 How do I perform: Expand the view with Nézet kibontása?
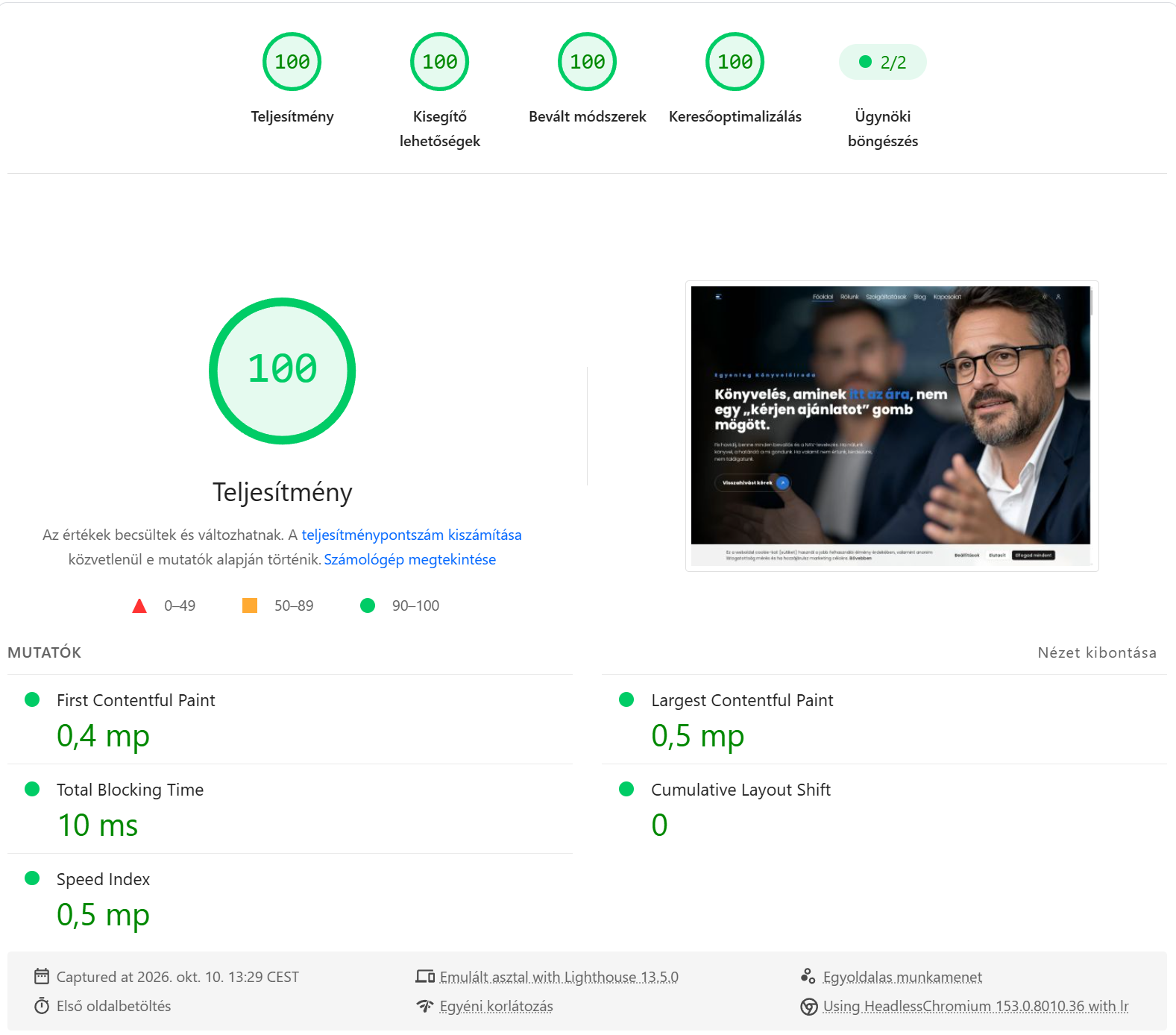(x=1097, y=652)
